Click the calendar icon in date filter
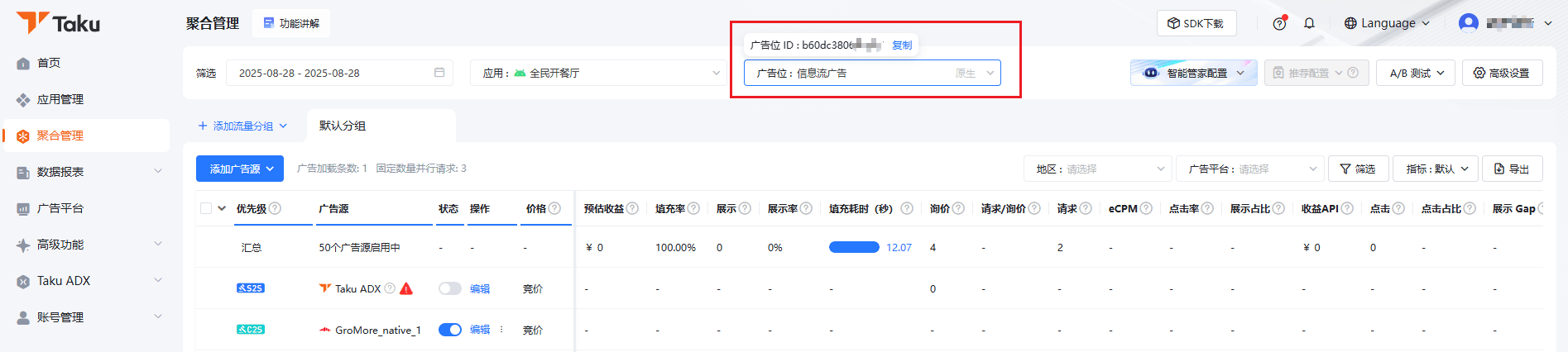Viewport: 1568px width, 352px height. click(439, 73)
